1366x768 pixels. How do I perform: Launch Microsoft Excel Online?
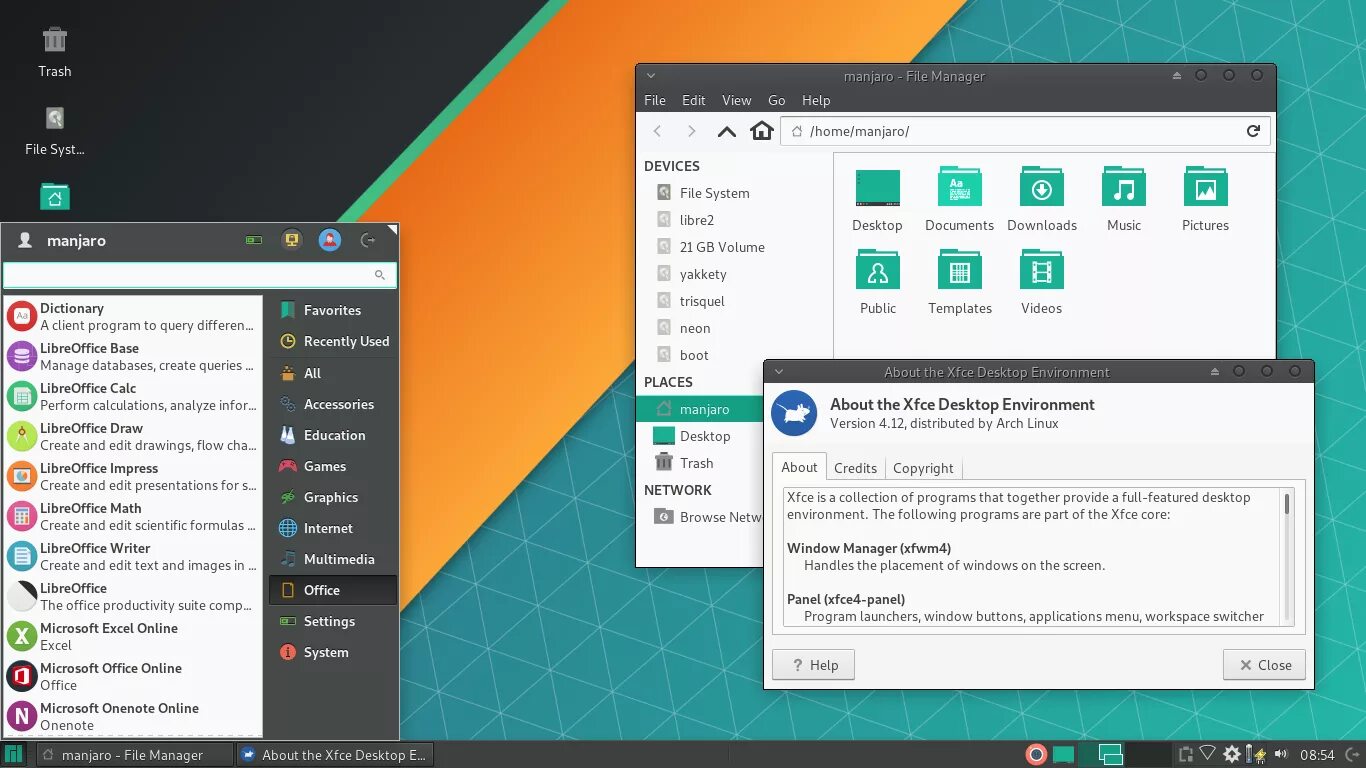pyautogui.click(x=133, y=636)
